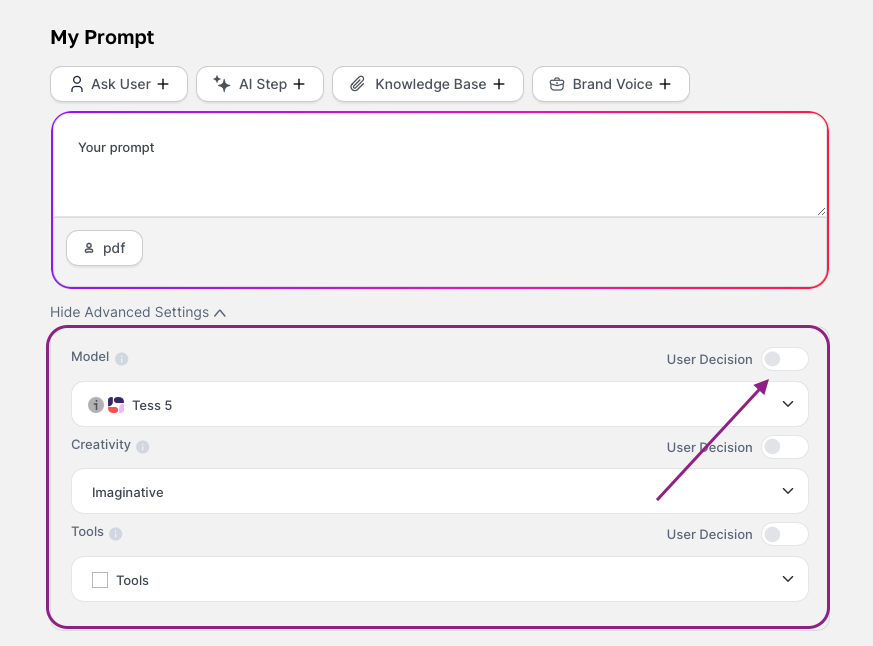Open the Tess 5 model dropdown
Screen dimensions: 873x646
440,404
